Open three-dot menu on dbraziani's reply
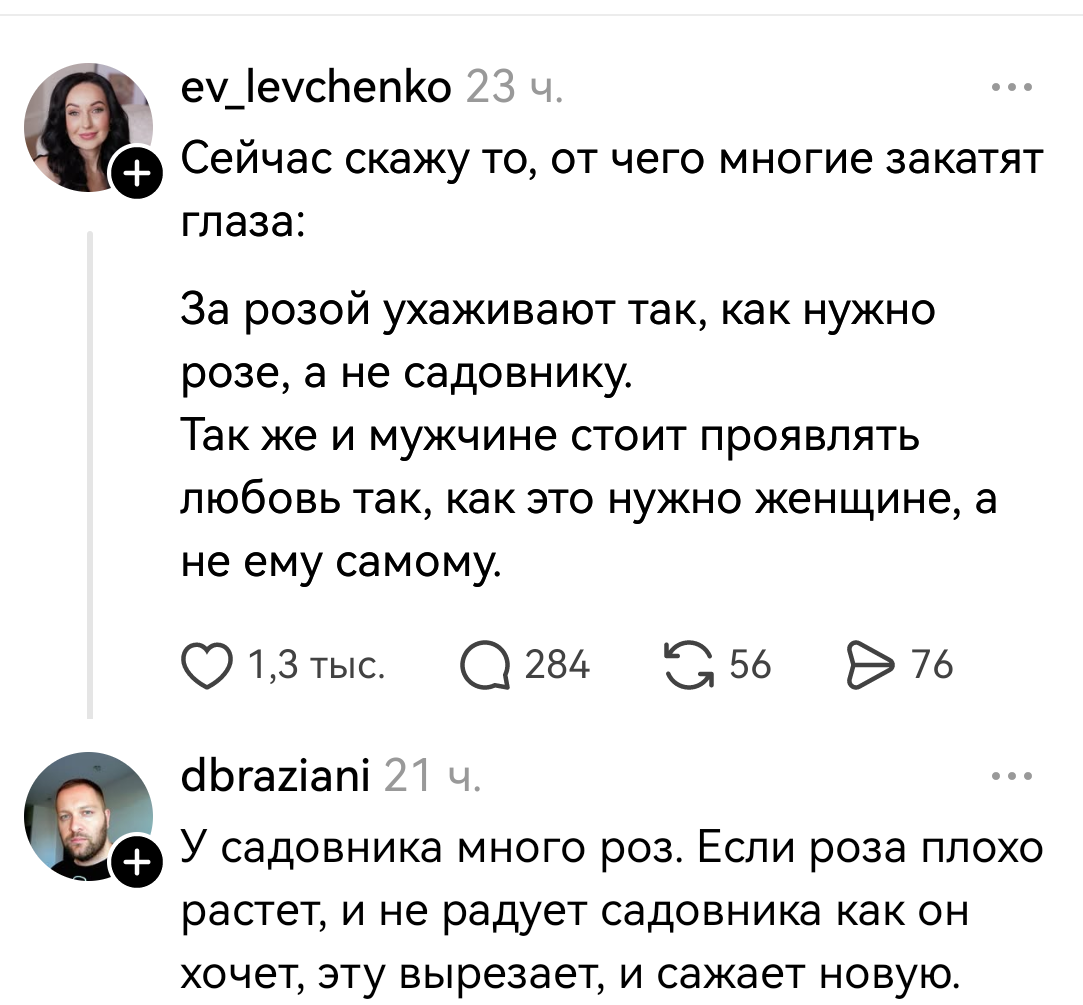Image resolution: width=1083 pixels, height=1005 pixels. (1013, 775)
